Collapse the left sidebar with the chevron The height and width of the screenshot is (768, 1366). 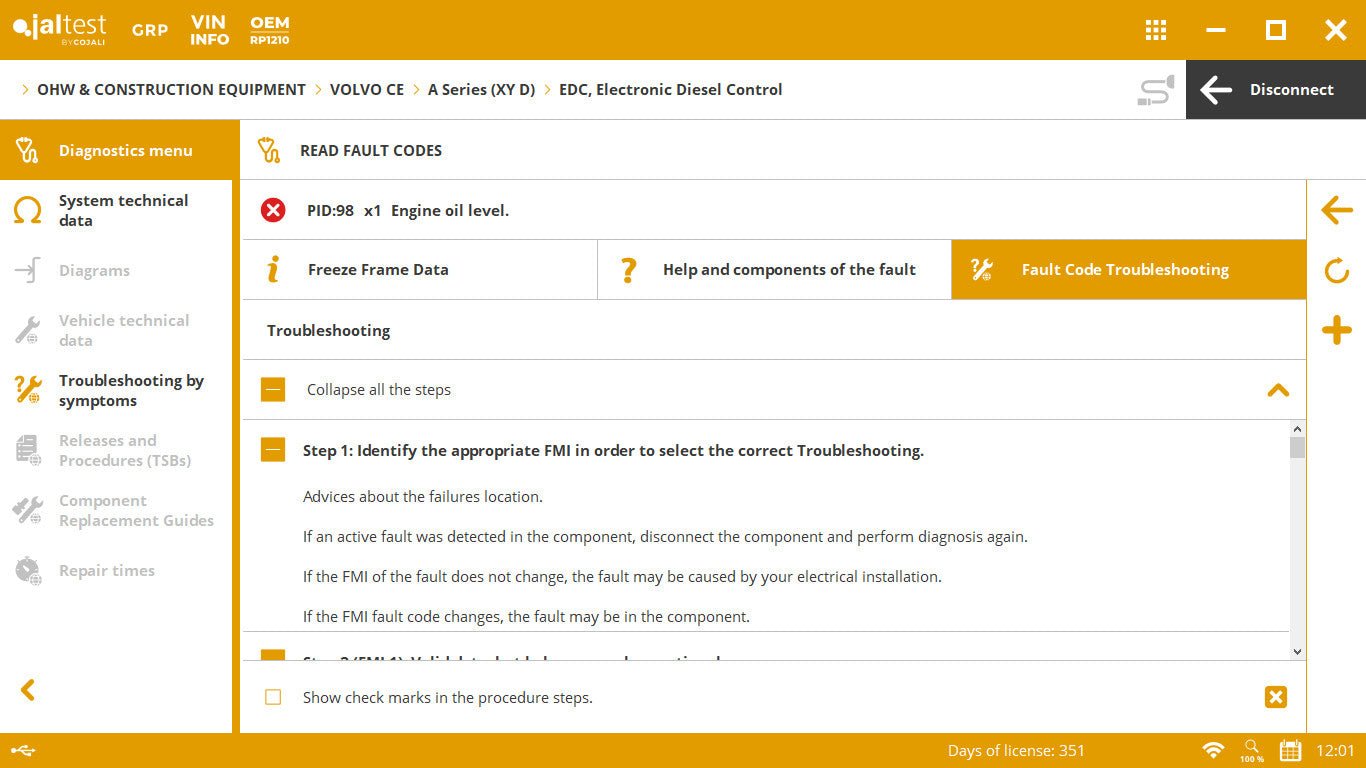point(28,690)
